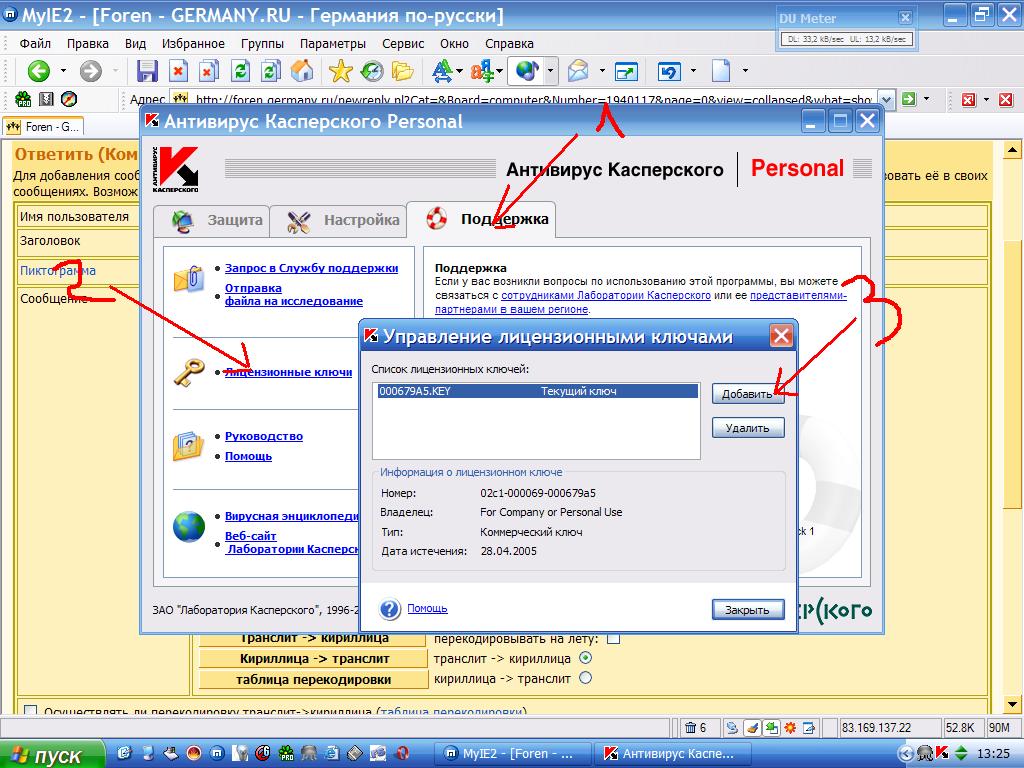Click the Удалить button

(x=748, y=428)
